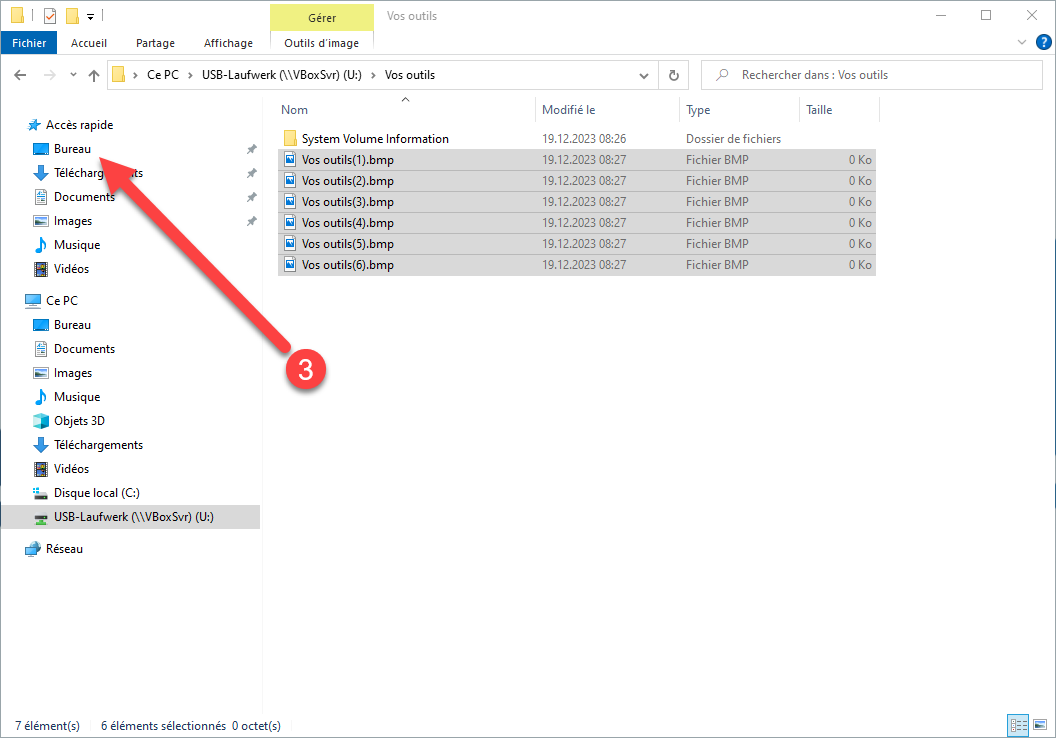
Task: Click date 19.12.2023 08:26 cell
Action: tap(584, 139)
